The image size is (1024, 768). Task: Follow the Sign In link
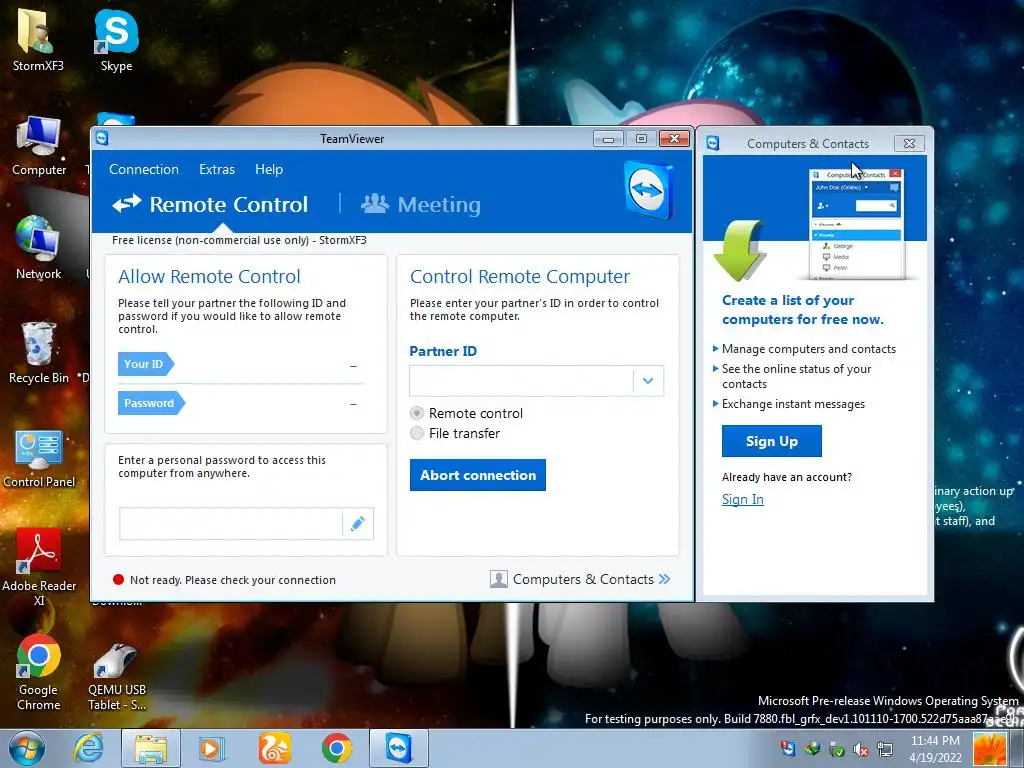[743, 499]
